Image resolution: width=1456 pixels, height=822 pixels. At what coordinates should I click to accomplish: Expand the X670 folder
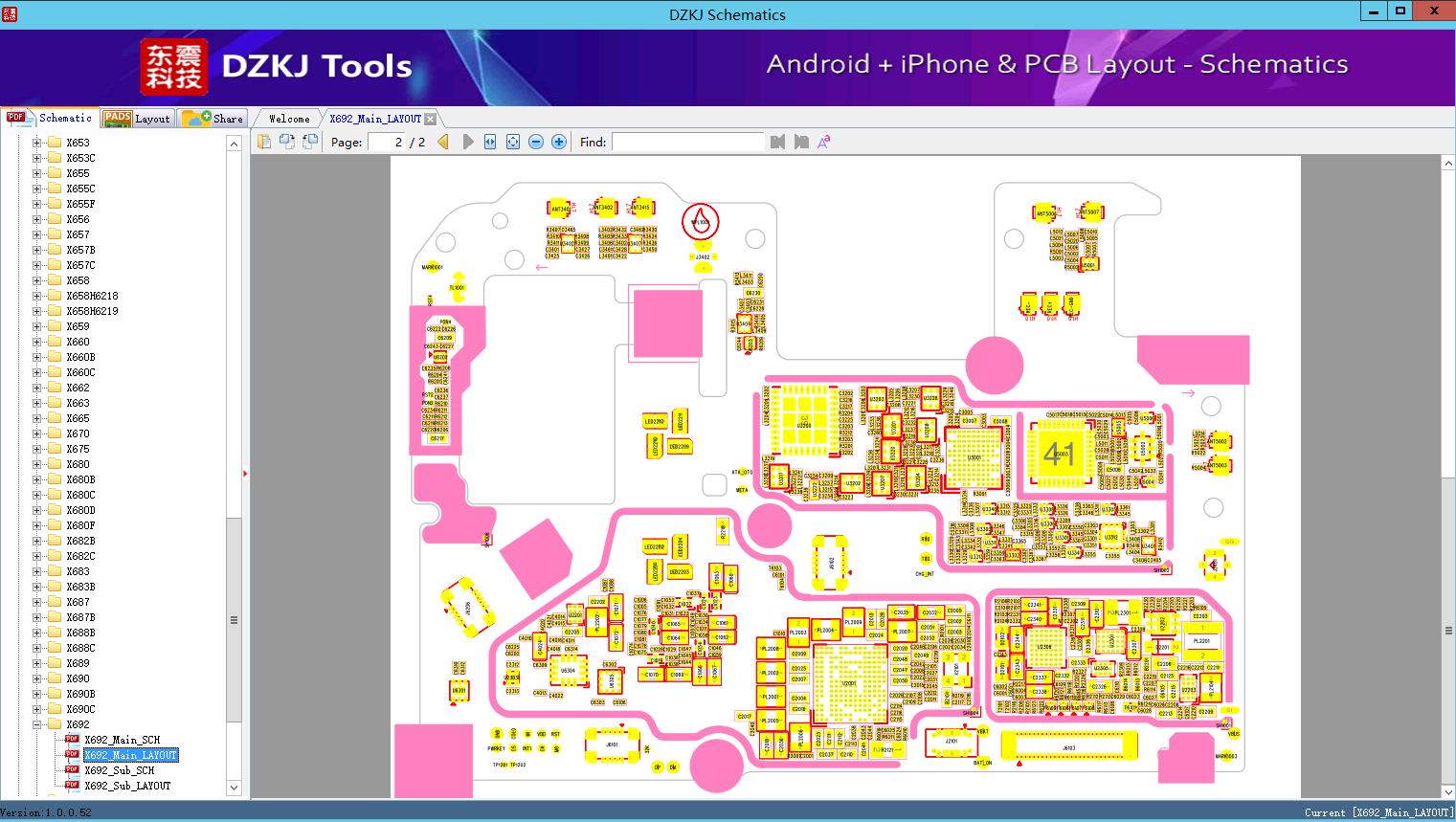[37, 433]
